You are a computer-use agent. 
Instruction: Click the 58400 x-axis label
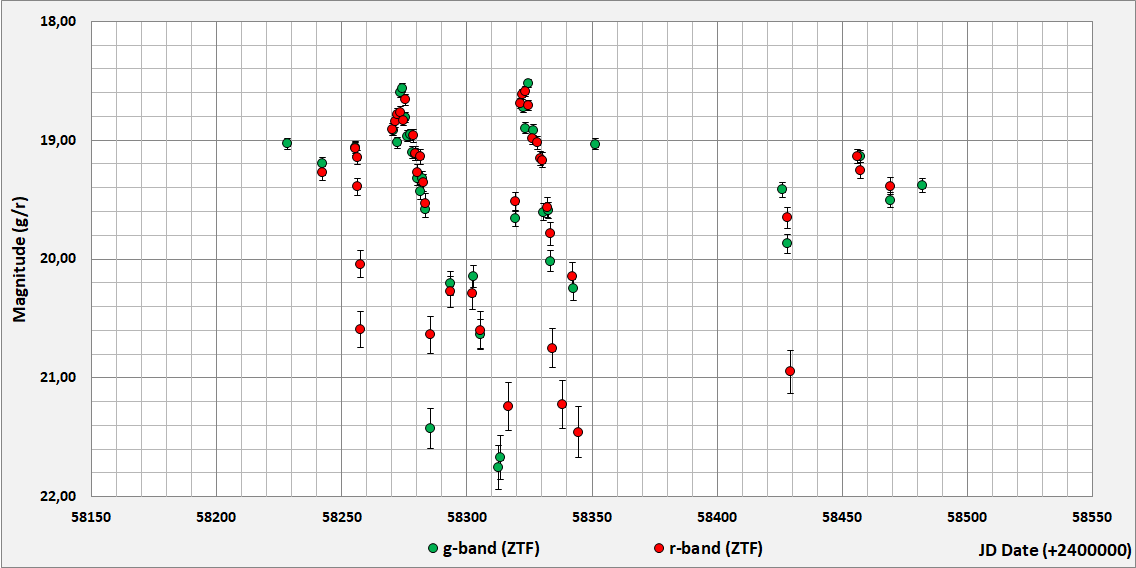[718, 517]
